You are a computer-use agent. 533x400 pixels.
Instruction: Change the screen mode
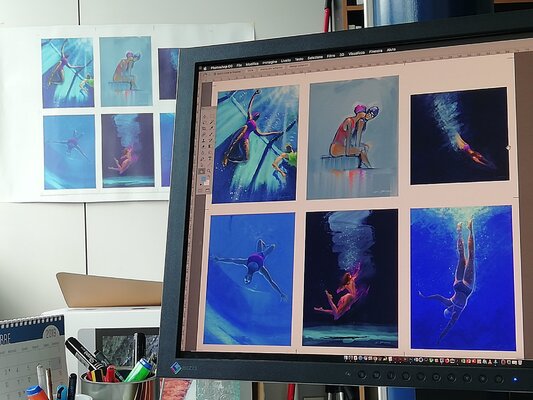[207, 190]
